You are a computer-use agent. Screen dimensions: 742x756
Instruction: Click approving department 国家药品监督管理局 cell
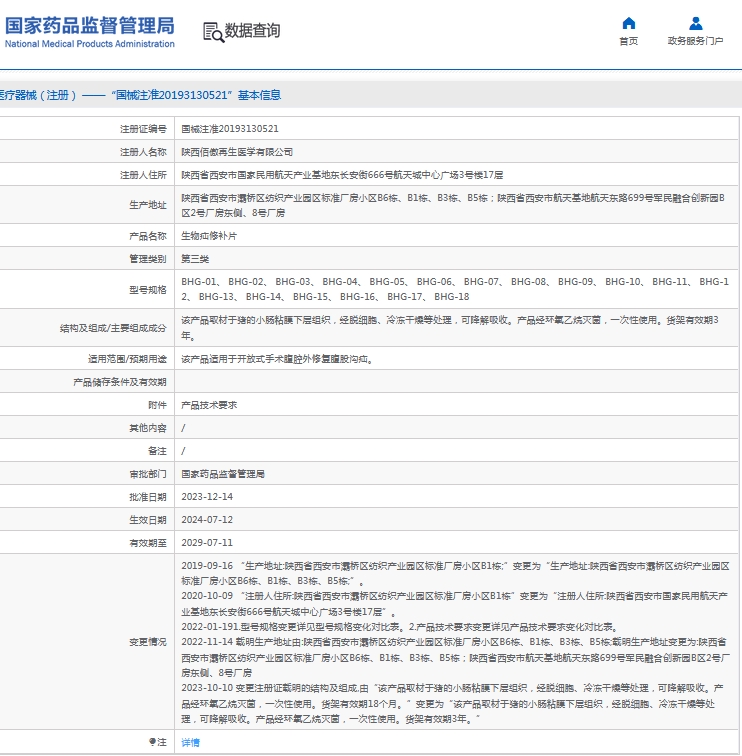coord(223,474)
